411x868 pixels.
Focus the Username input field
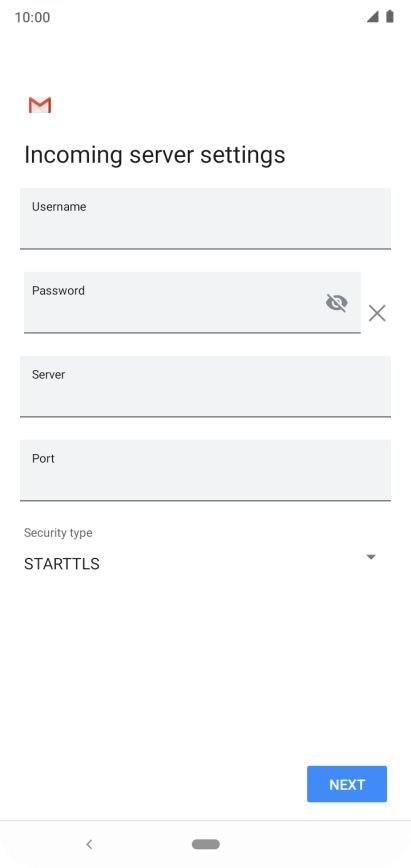[x=206, y=219]
